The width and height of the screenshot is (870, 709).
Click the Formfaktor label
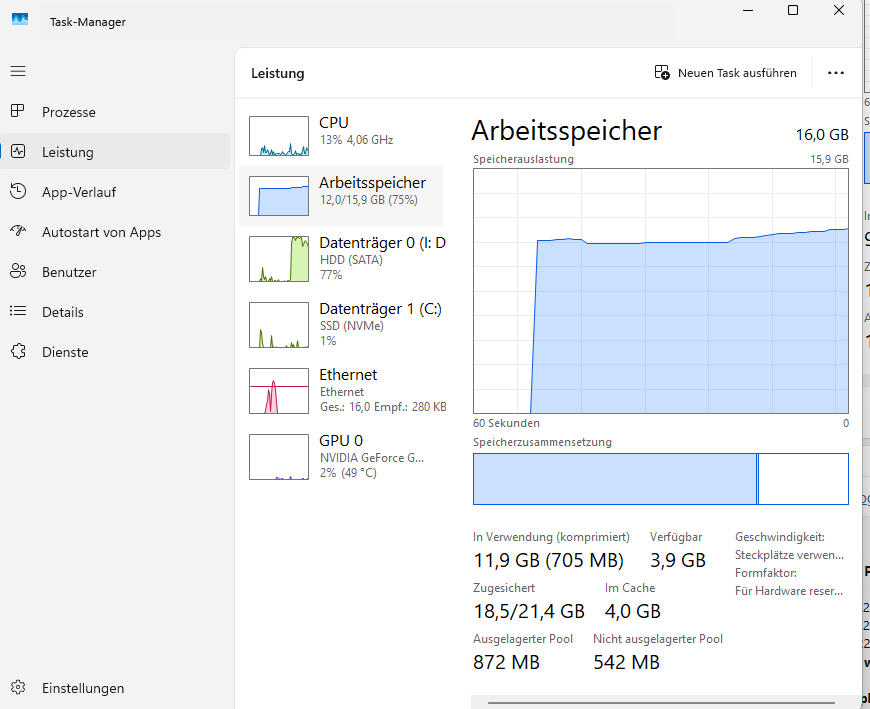coord(766,573)
